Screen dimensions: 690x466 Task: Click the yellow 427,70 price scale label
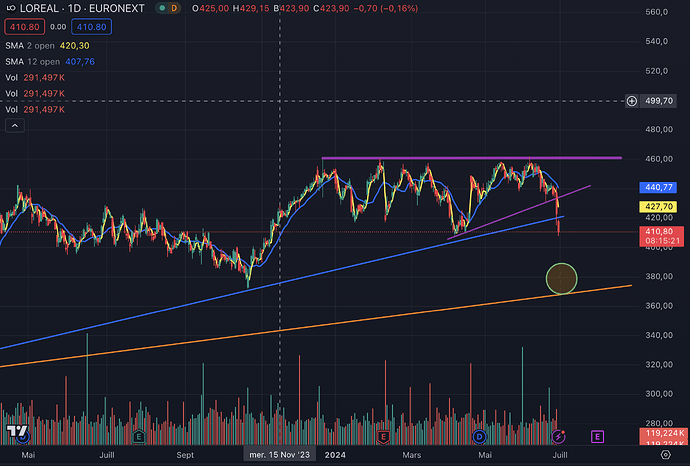pos(658,206)
